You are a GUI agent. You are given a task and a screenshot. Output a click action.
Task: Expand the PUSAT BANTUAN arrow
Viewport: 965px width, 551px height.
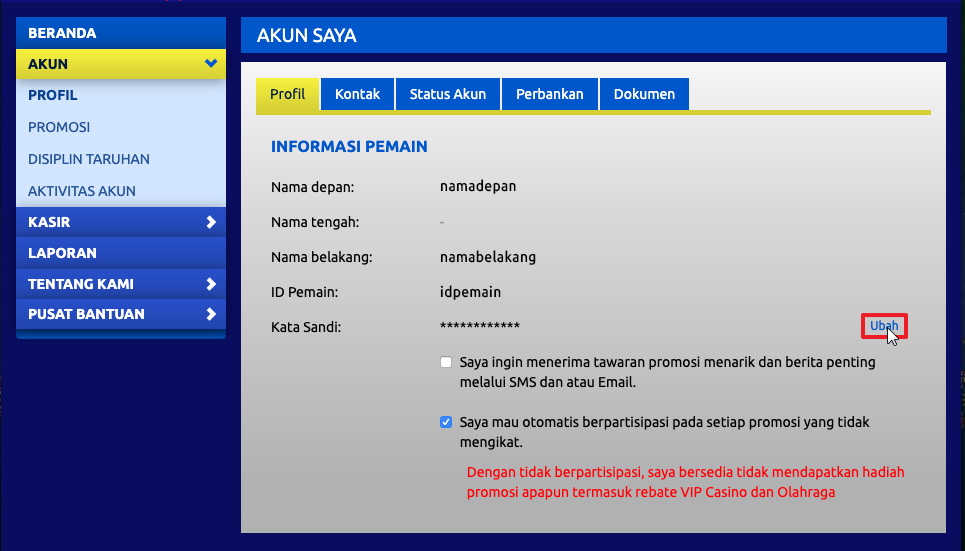tap(210, 314)
